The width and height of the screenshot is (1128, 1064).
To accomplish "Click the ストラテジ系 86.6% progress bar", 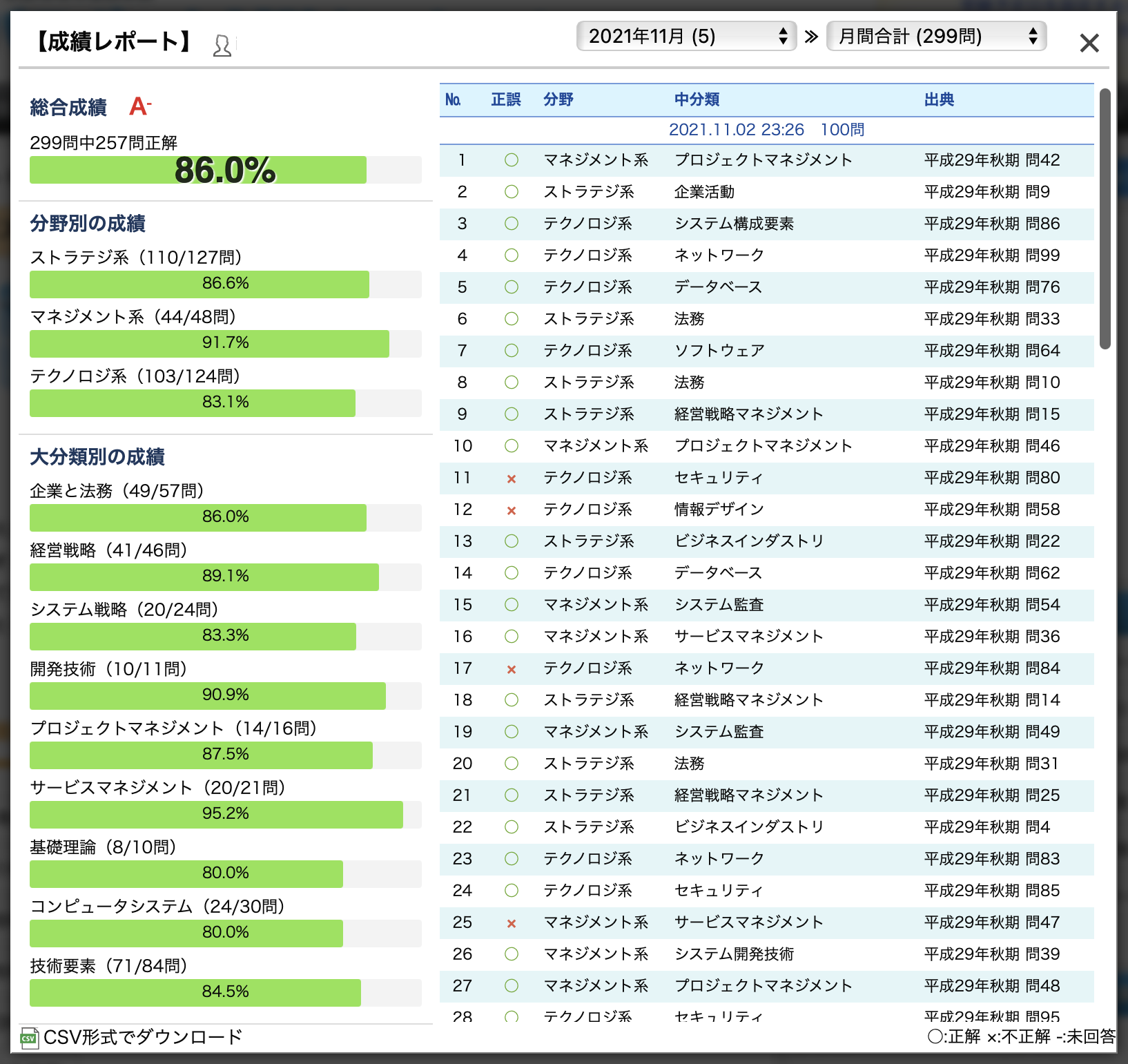I will (x=225, y=284).
